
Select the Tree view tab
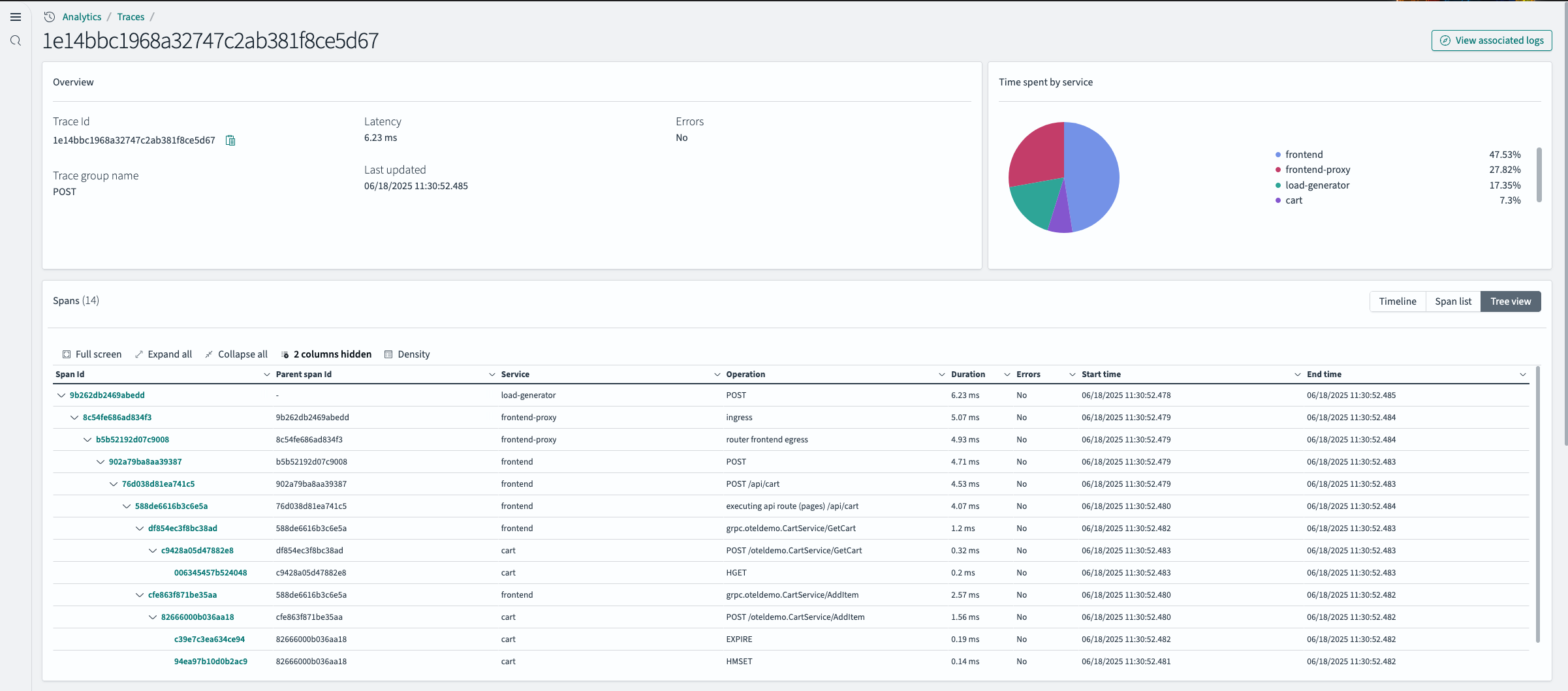click(1511, 301)
